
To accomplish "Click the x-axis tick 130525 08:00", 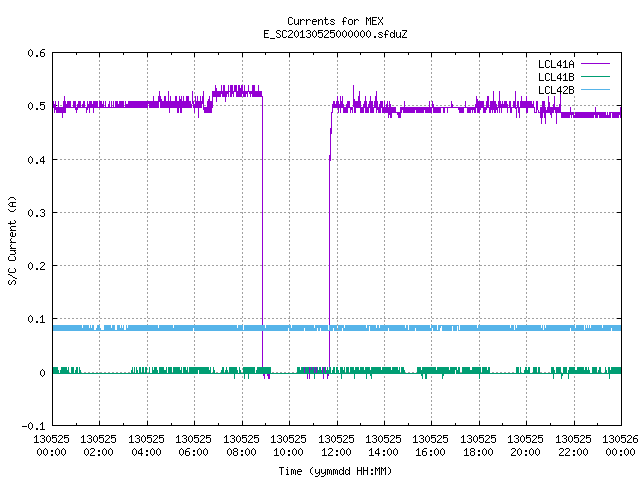I will [241, 446].
